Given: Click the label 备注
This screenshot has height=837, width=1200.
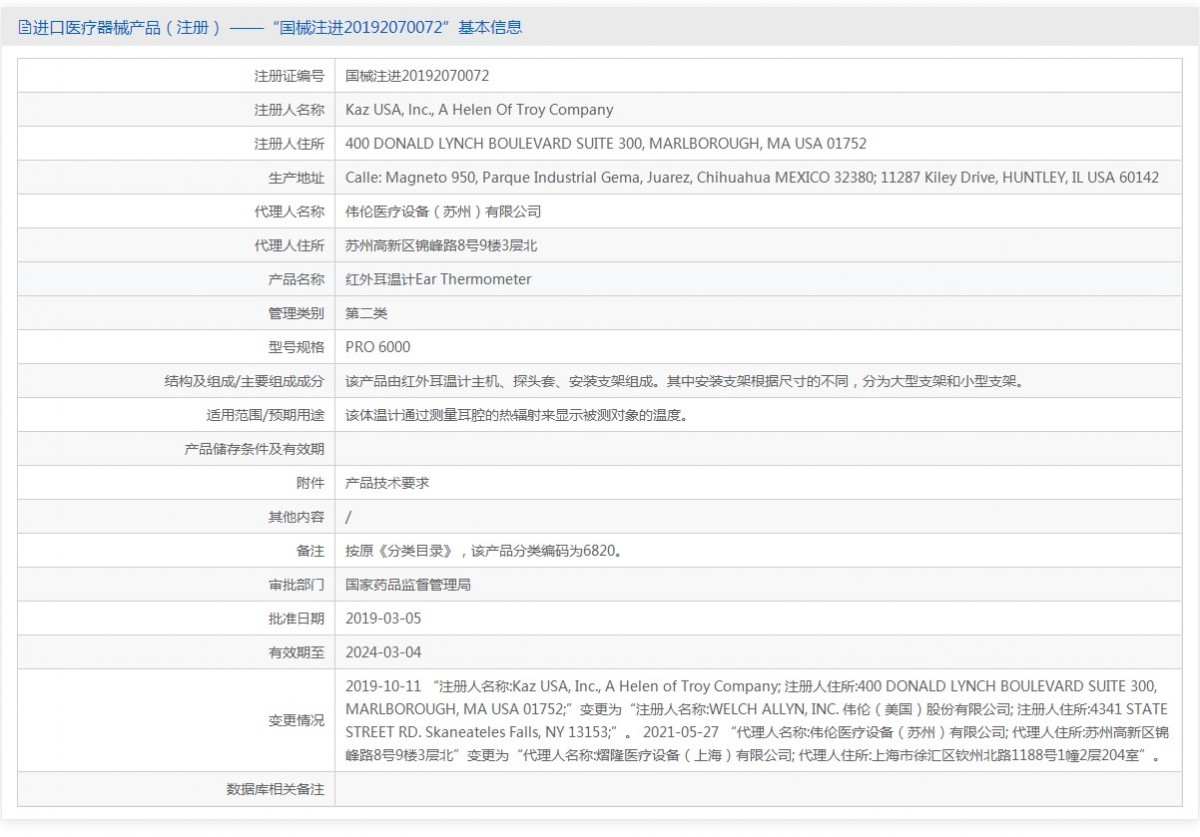Looking at the screenshot, I should [x=311, y=552].
